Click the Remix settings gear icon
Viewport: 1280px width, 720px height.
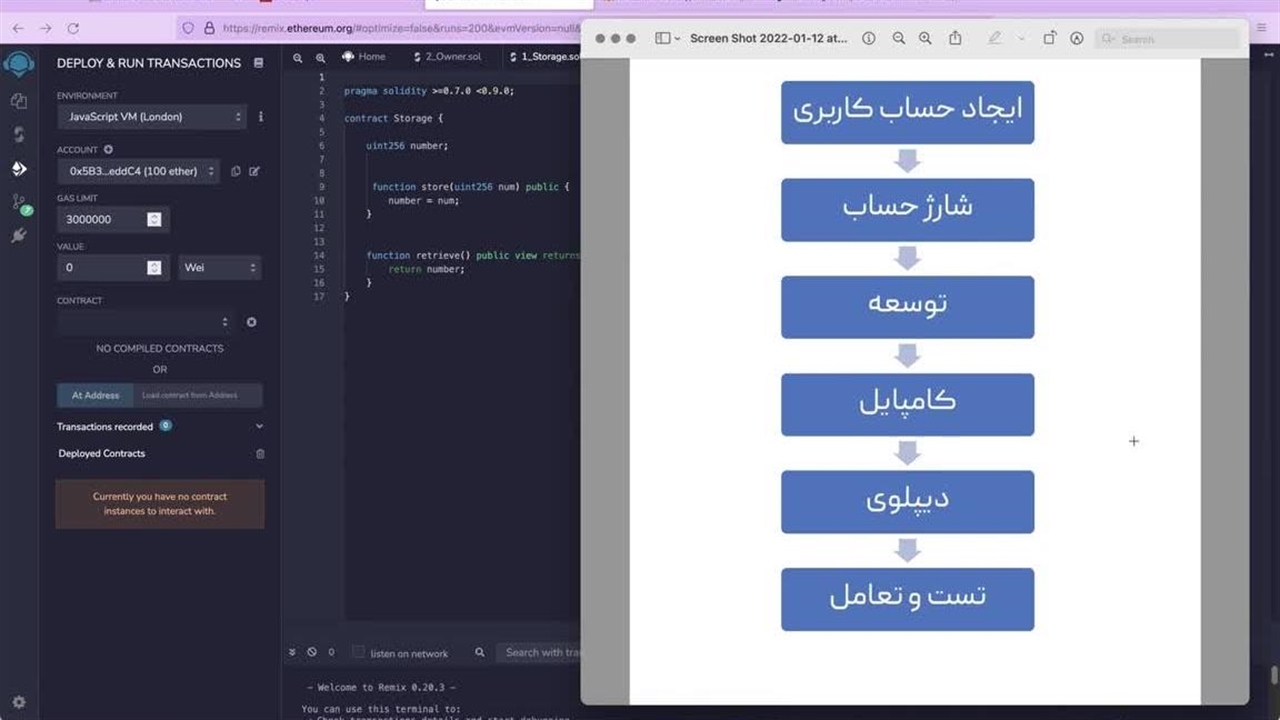coord(18,703)
